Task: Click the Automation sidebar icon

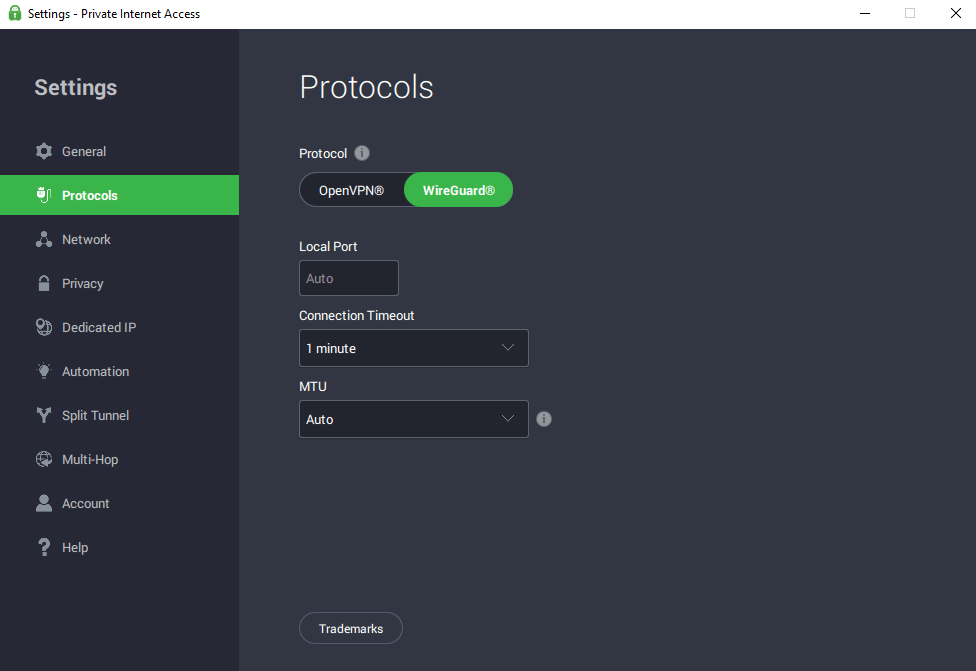Action: (44, 371)
